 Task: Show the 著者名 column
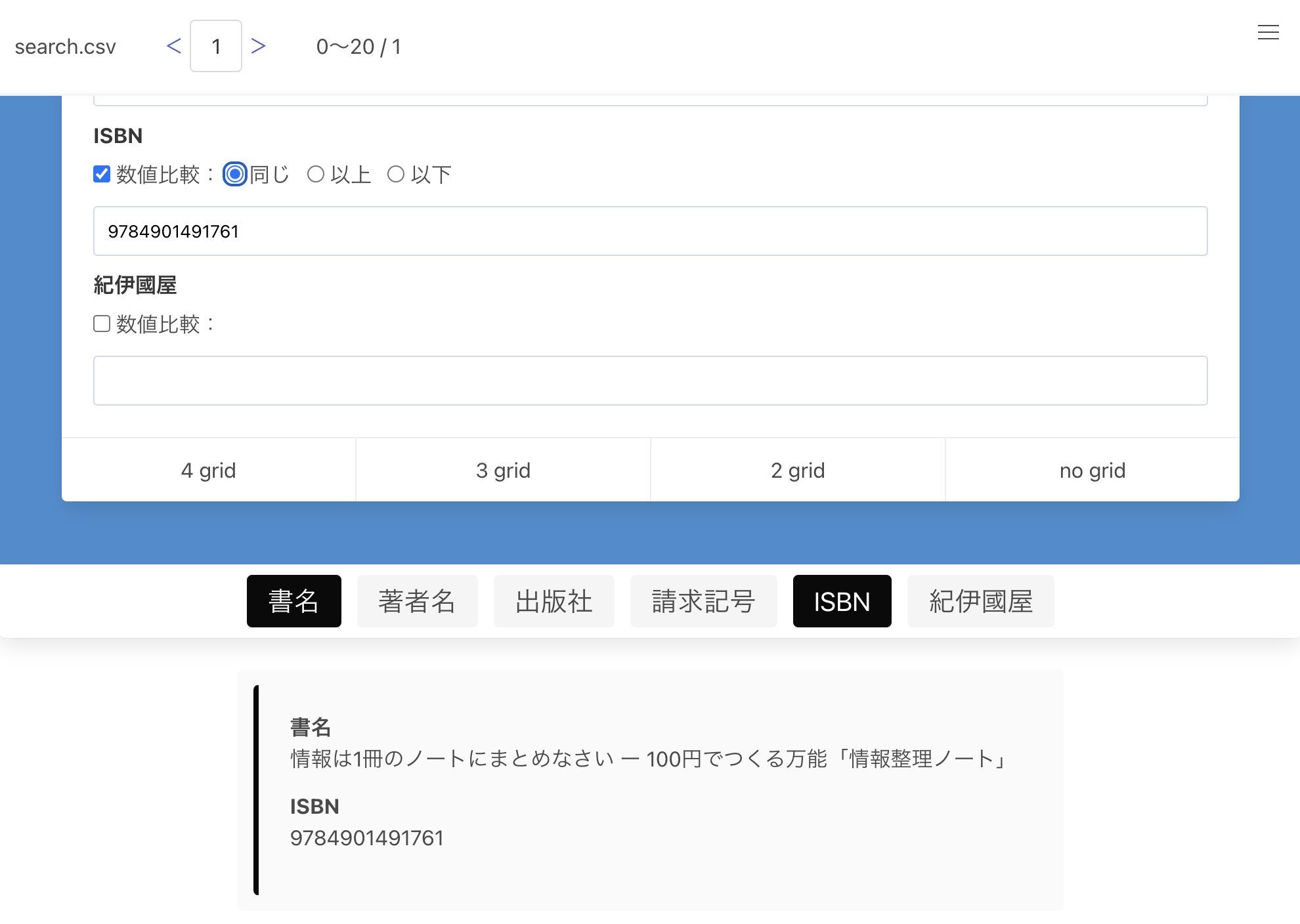(417, 601)
